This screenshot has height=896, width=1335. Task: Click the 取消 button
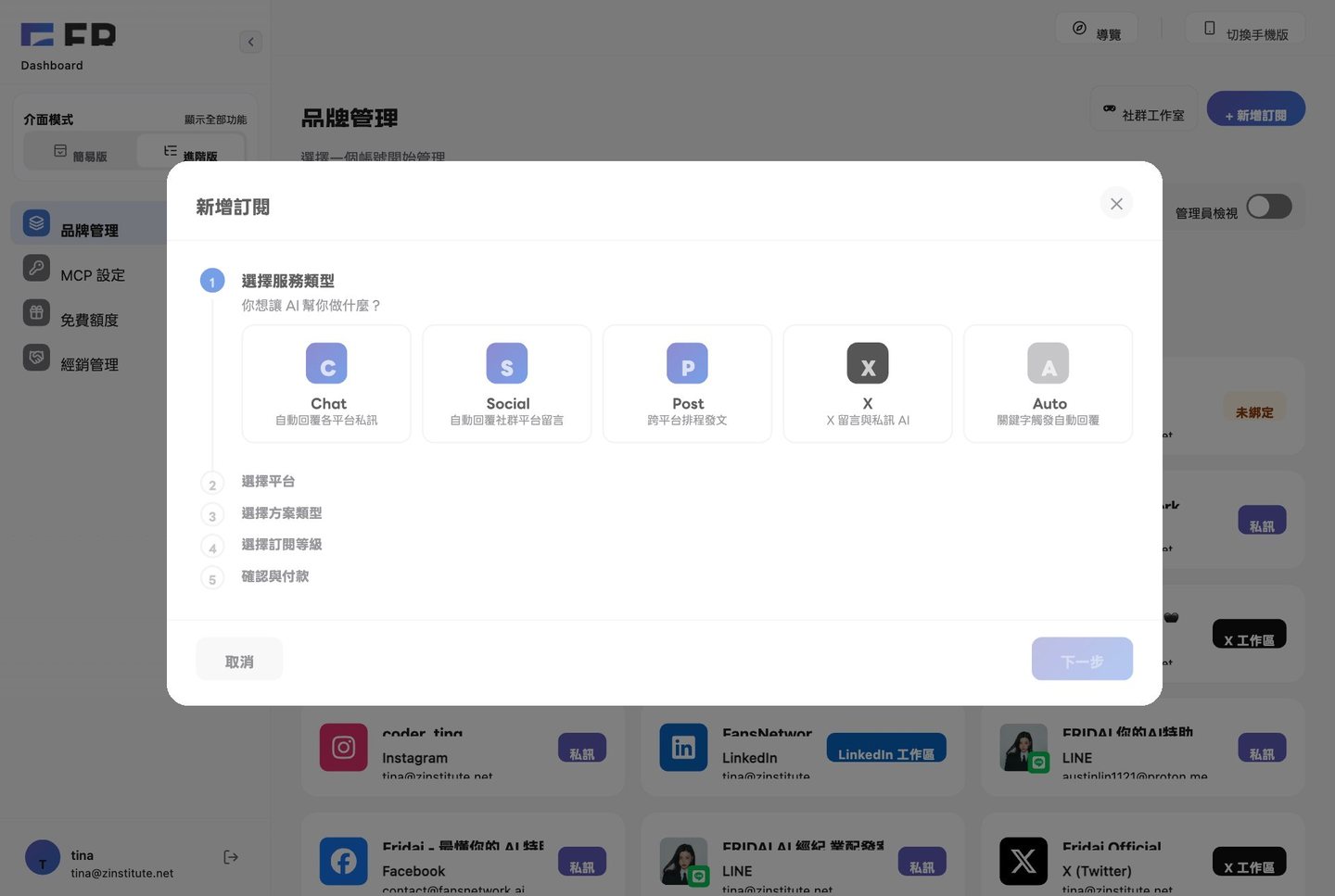tap(239, 660)
